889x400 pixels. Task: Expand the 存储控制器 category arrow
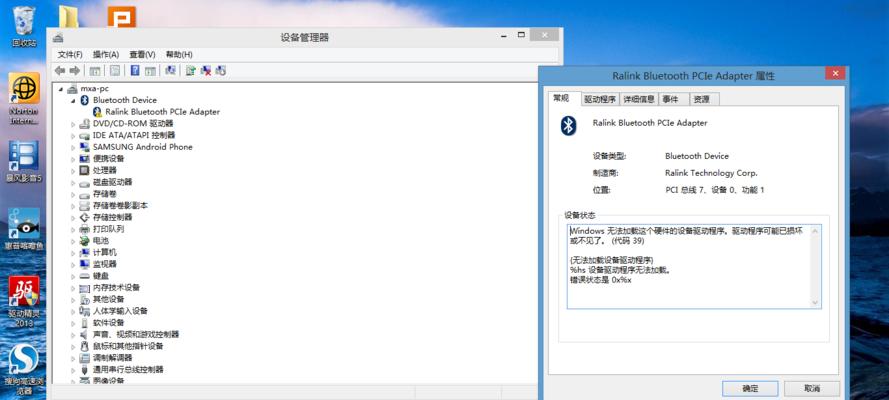click(73, 218)
